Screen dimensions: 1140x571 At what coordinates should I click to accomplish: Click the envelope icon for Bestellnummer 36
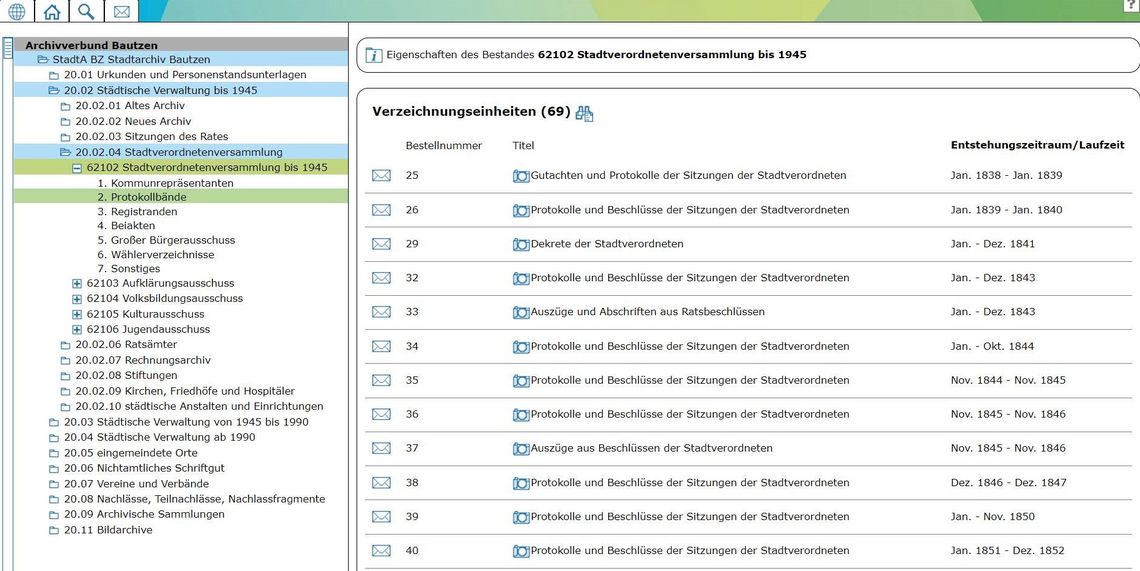tap(381, 415)
